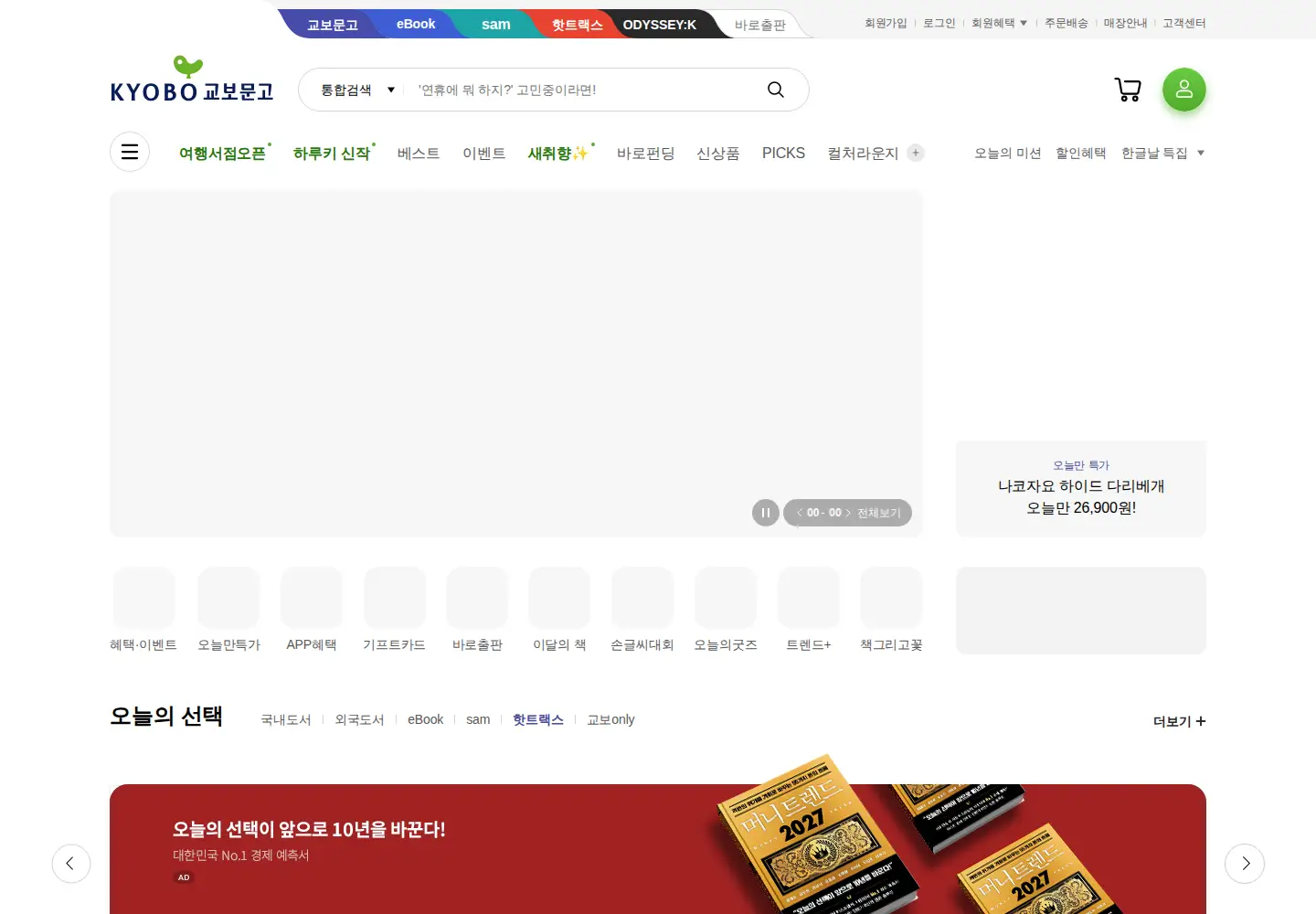Image resolution: width=1316 pixels, height=914 pixels.
Task: Open 하루키 신작 menu item
Action: pos(331,153)
